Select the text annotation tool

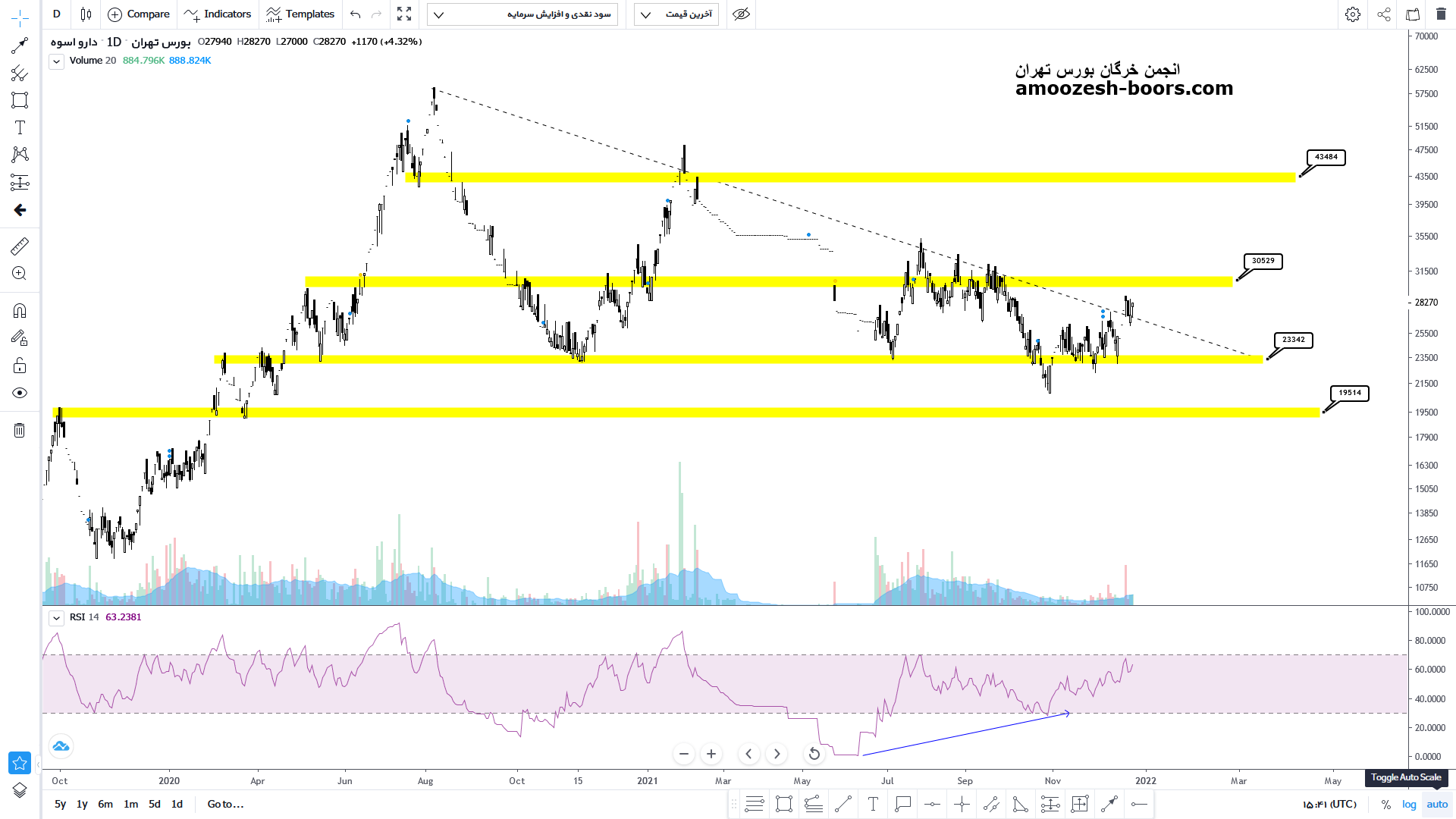[x=20, y=127]
